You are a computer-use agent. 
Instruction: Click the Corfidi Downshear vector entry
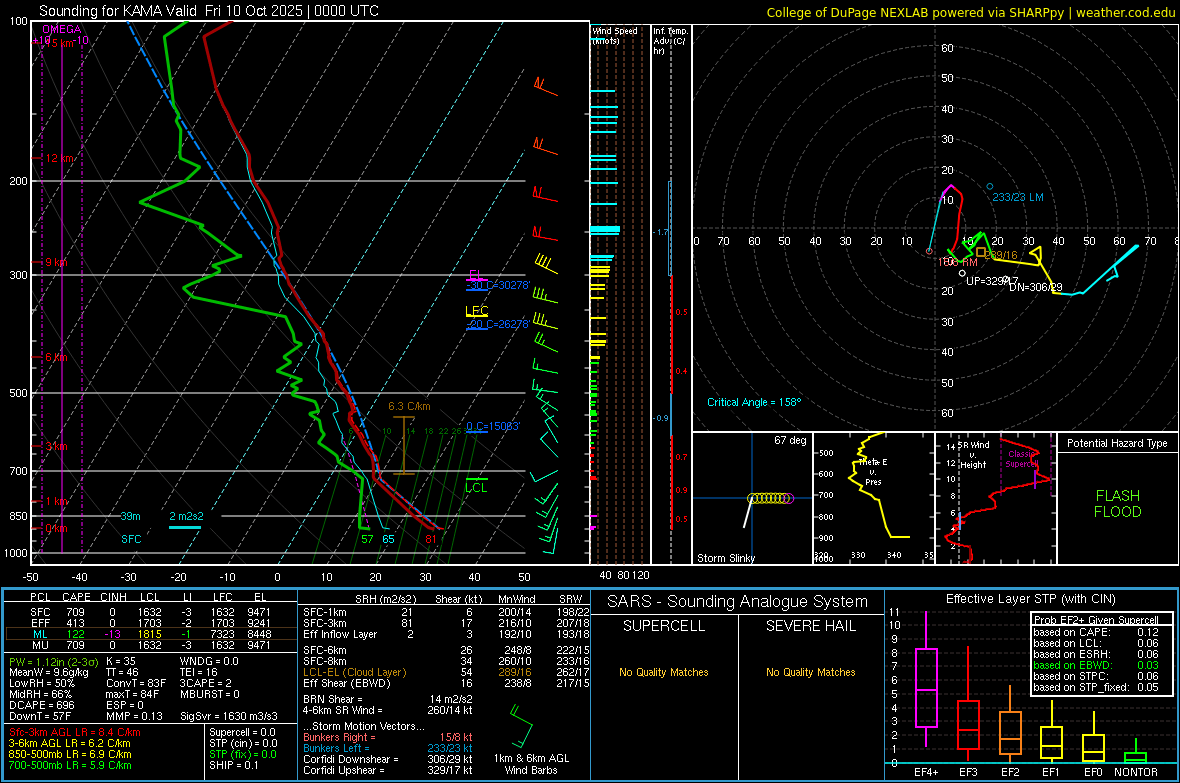[388, 759]
